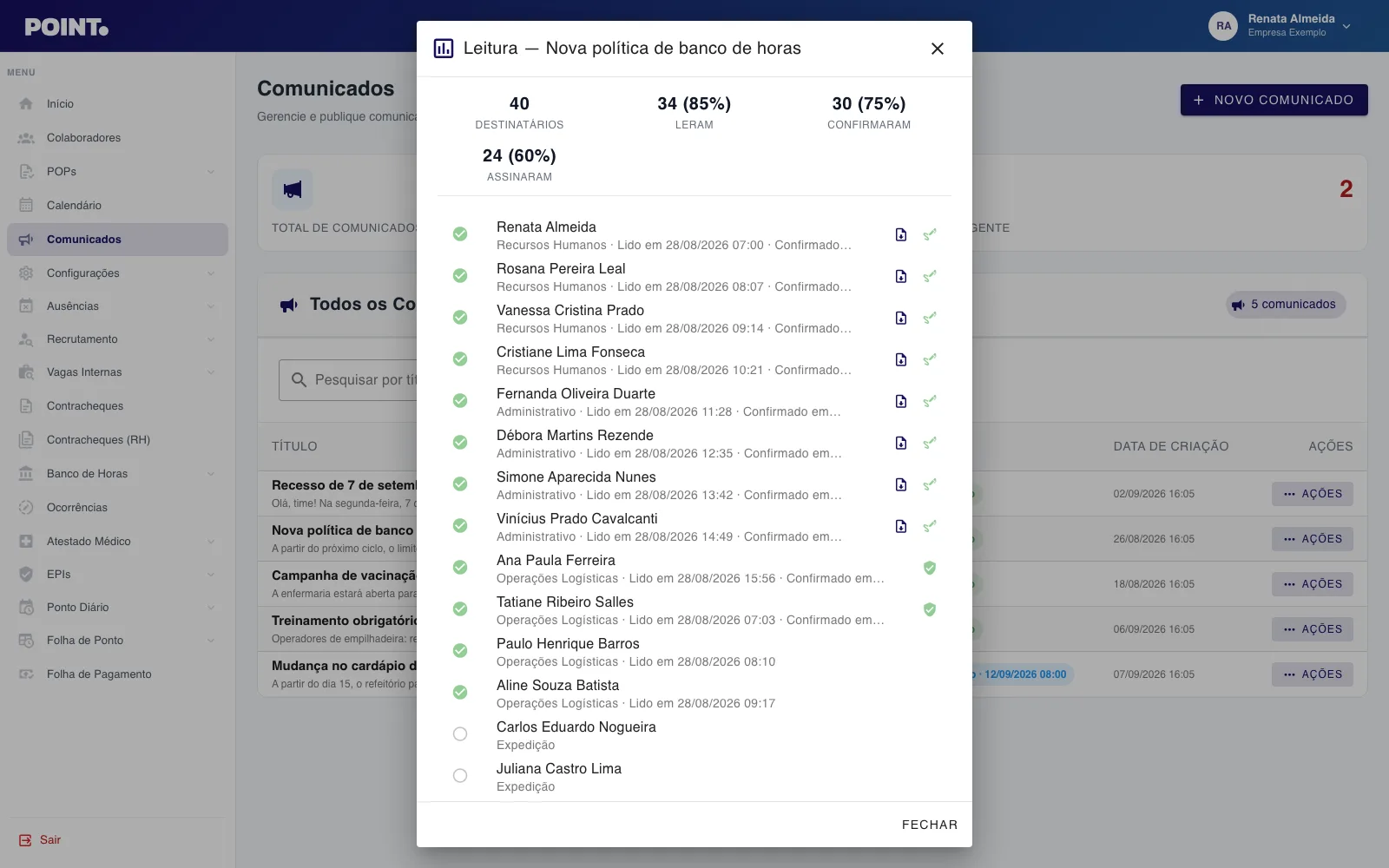
Task: Expand the Vagas Internas sidebar menu
Action: click(x=117, y=372)
